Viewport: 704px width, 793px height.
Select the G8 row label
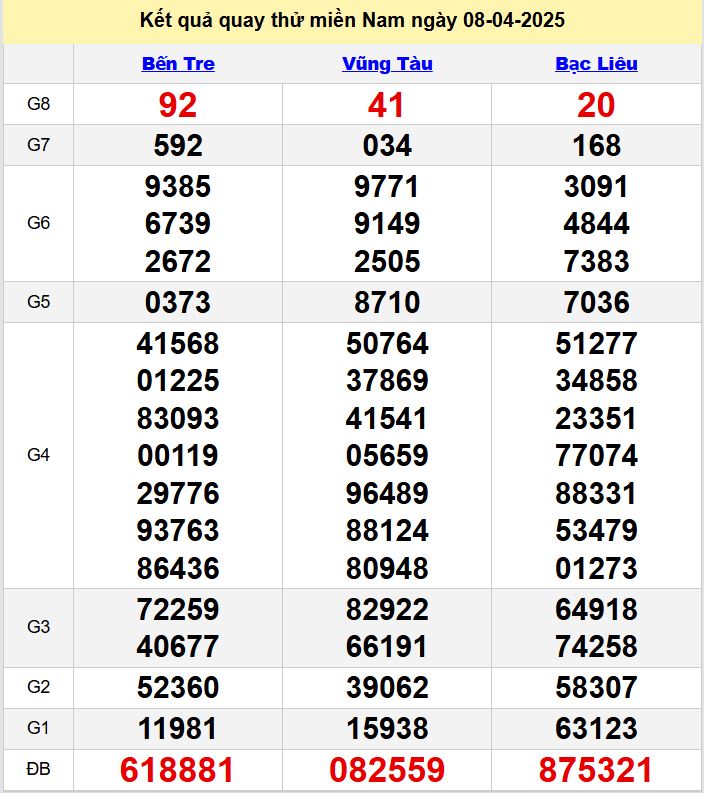pyautogui.click(x=38, y=104)
